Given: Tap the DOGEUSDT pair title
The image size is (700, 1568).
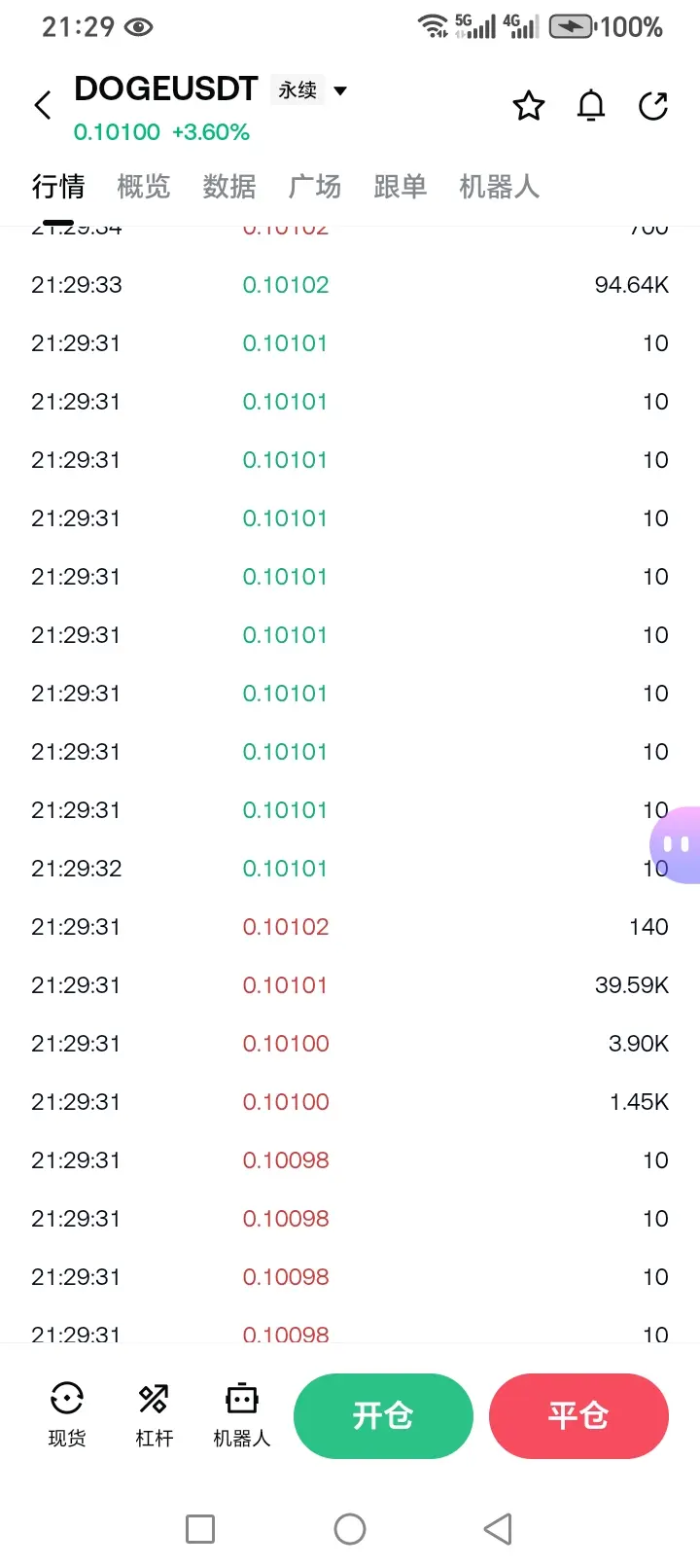Looking at the screenshot, I should (x=165, y=89).
